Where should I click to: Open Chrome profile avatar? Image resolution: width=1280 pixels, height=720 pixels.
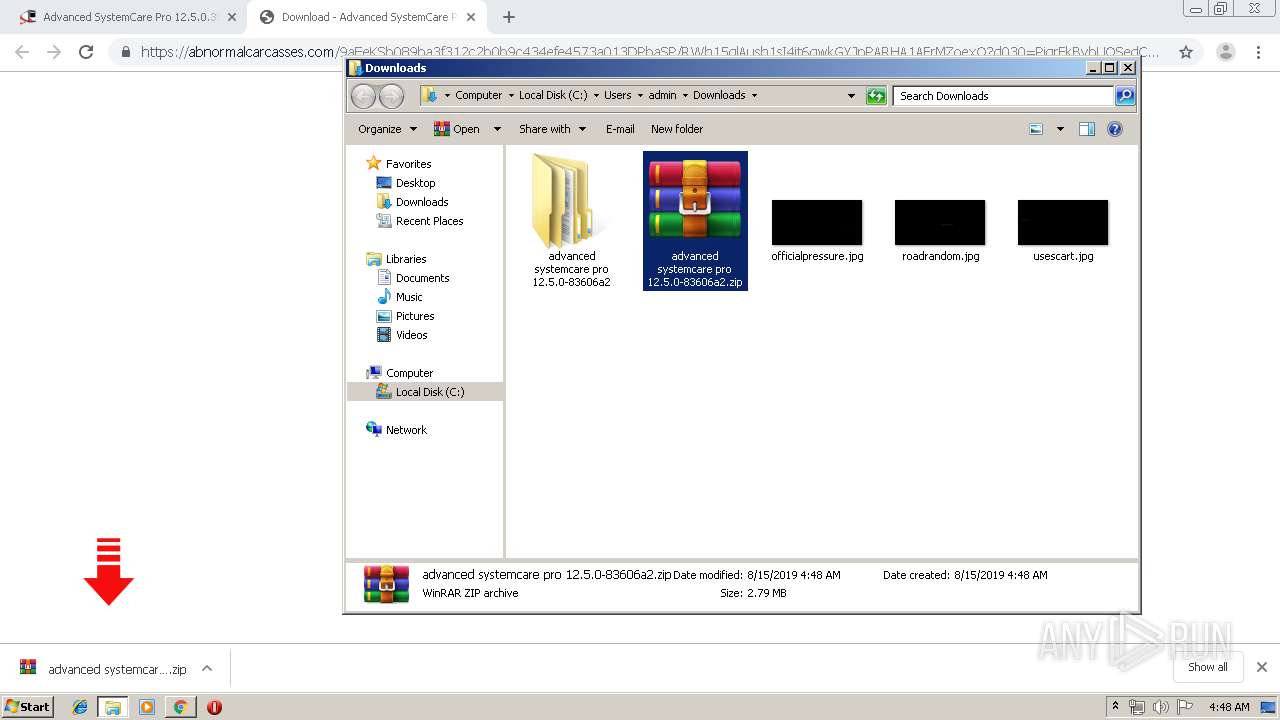click(1225, 52)
